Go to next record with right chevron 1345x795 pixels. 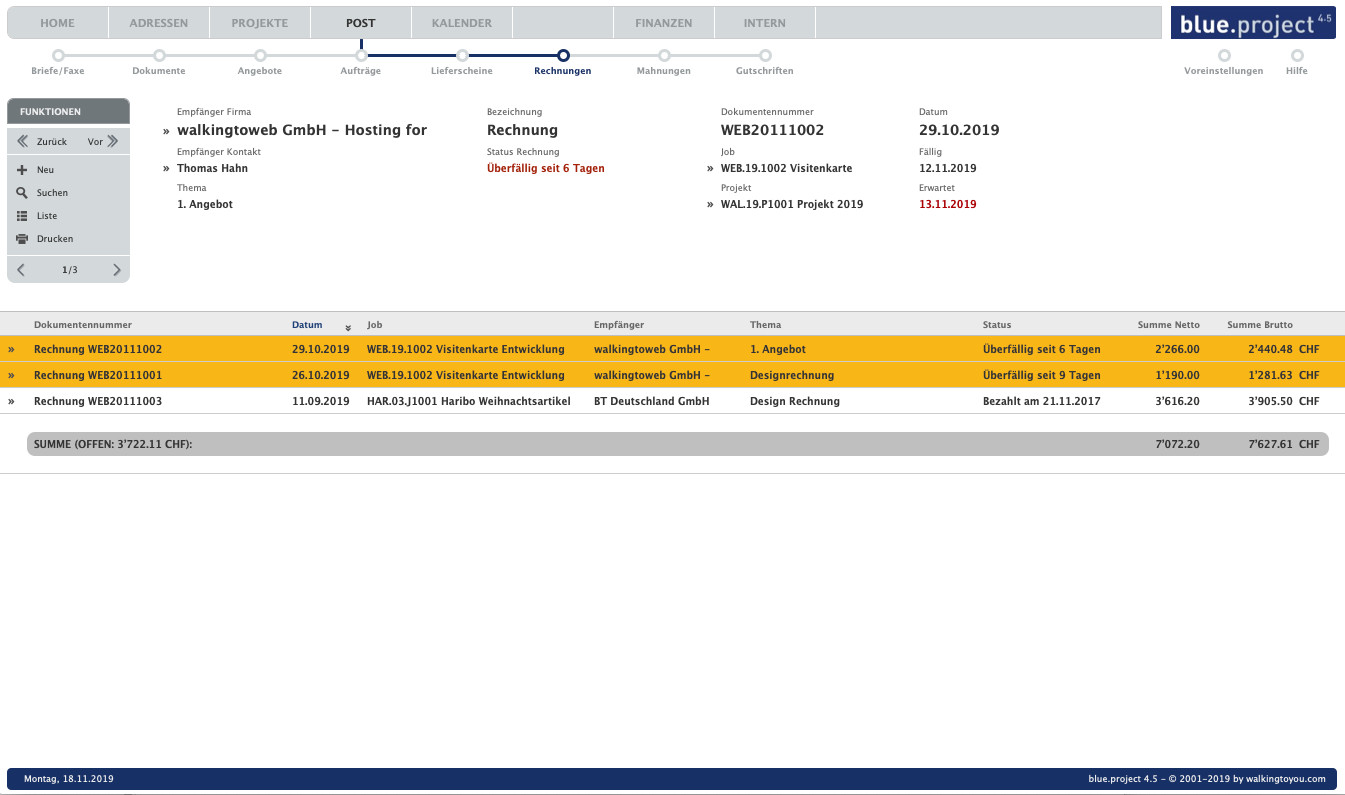click(117, 270)
